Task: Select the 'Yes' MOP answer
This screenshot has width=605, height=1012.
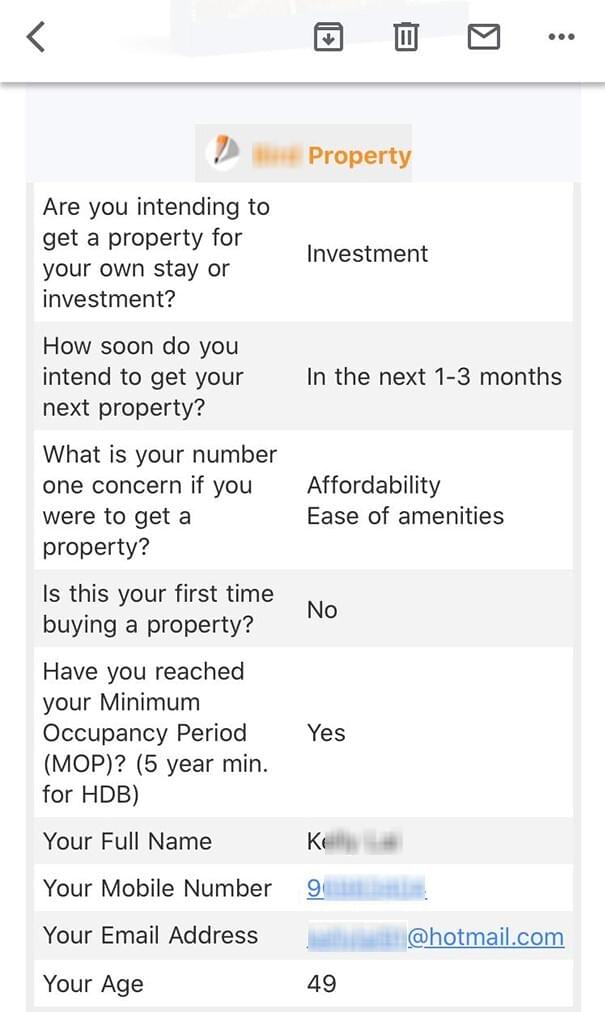Action: [326, 733]
